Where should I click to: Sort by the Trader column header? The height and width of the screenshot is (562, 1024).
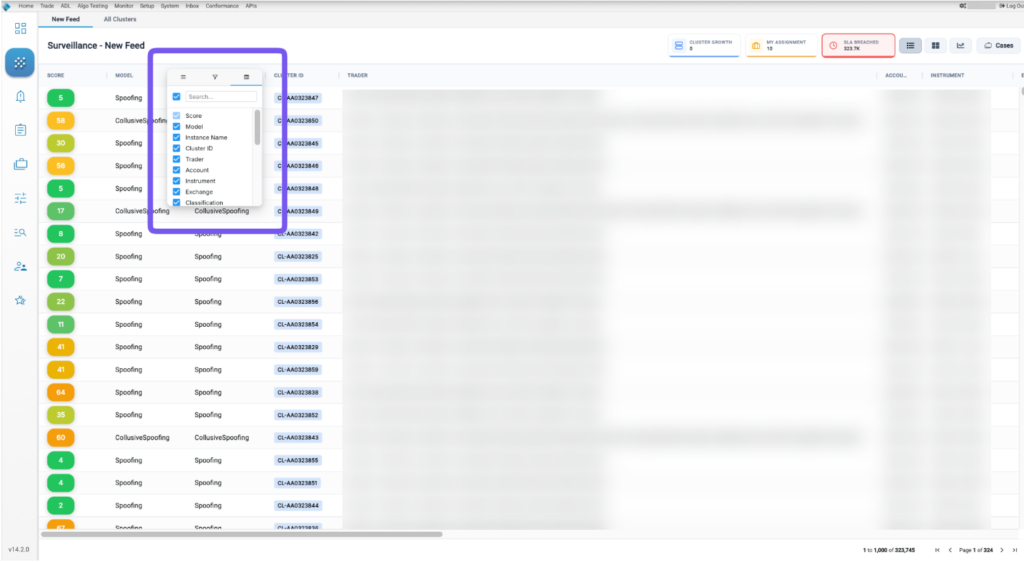pos(357,76)
